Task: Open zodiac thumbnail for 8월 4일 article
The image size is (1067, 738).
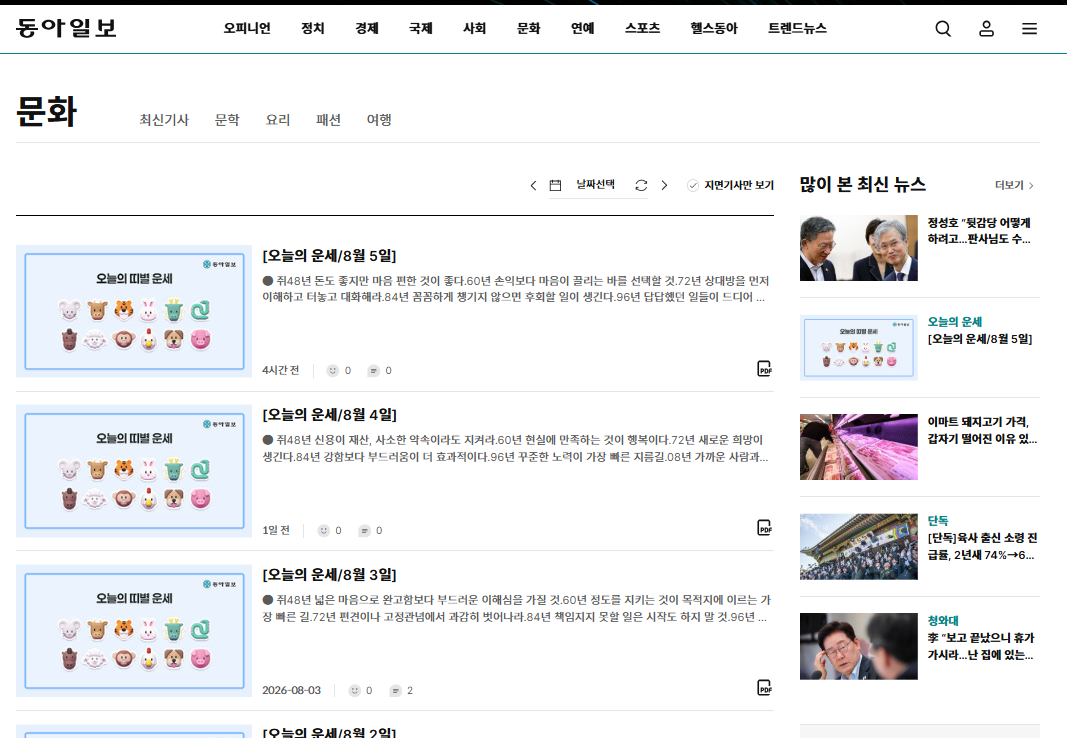Action: click(134, 471)
